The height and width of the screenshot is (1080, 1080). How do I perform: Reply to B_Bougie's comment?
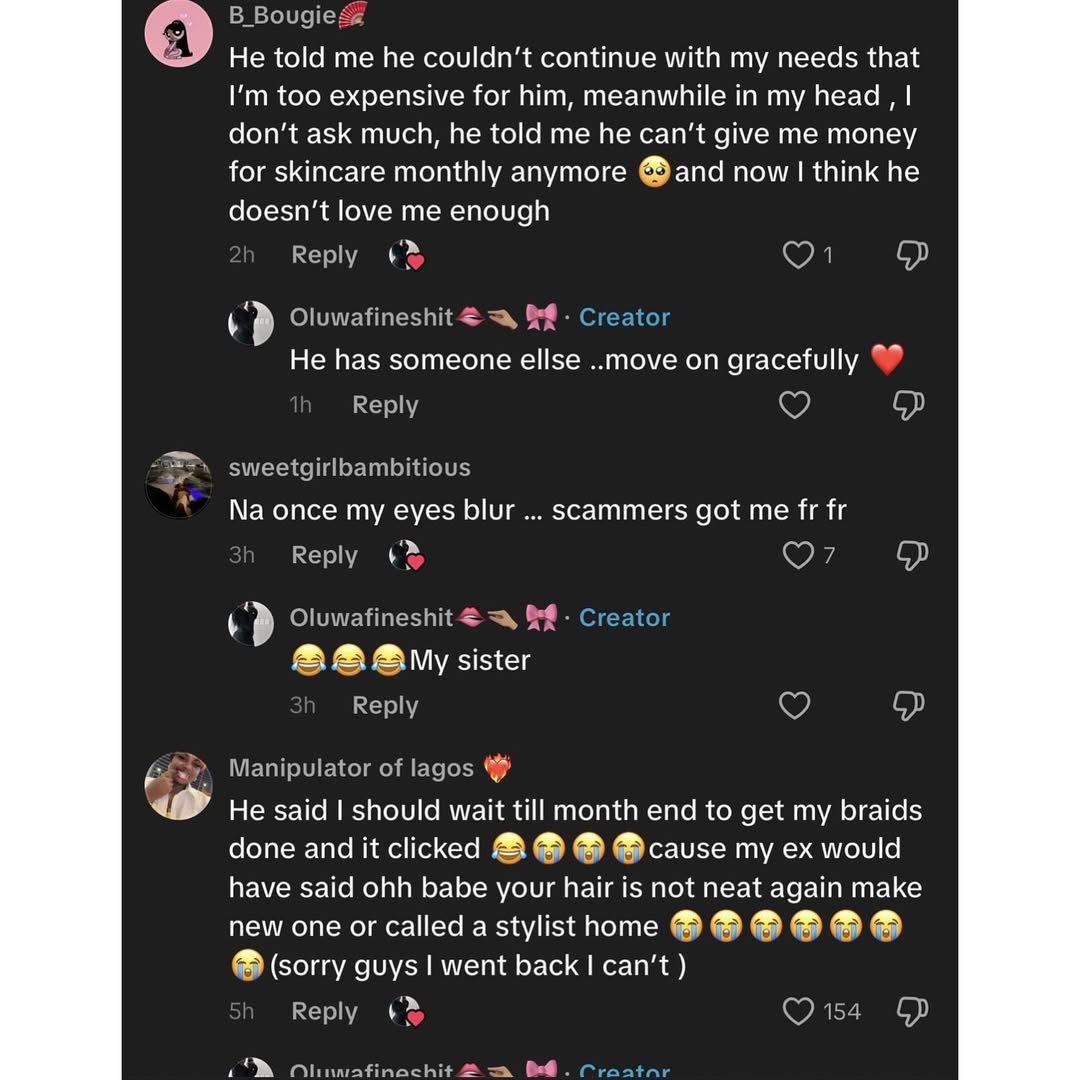click(324, 256)
